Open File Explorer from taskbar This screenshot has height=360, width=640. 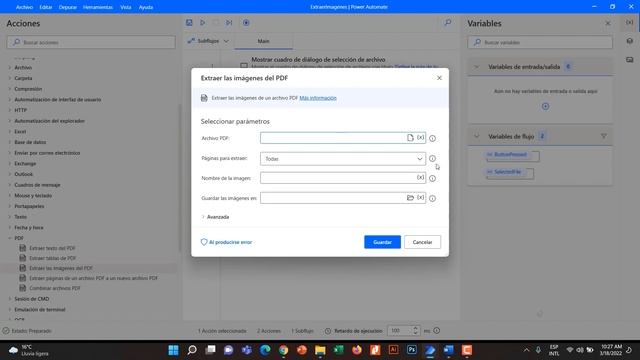[320, 350]
